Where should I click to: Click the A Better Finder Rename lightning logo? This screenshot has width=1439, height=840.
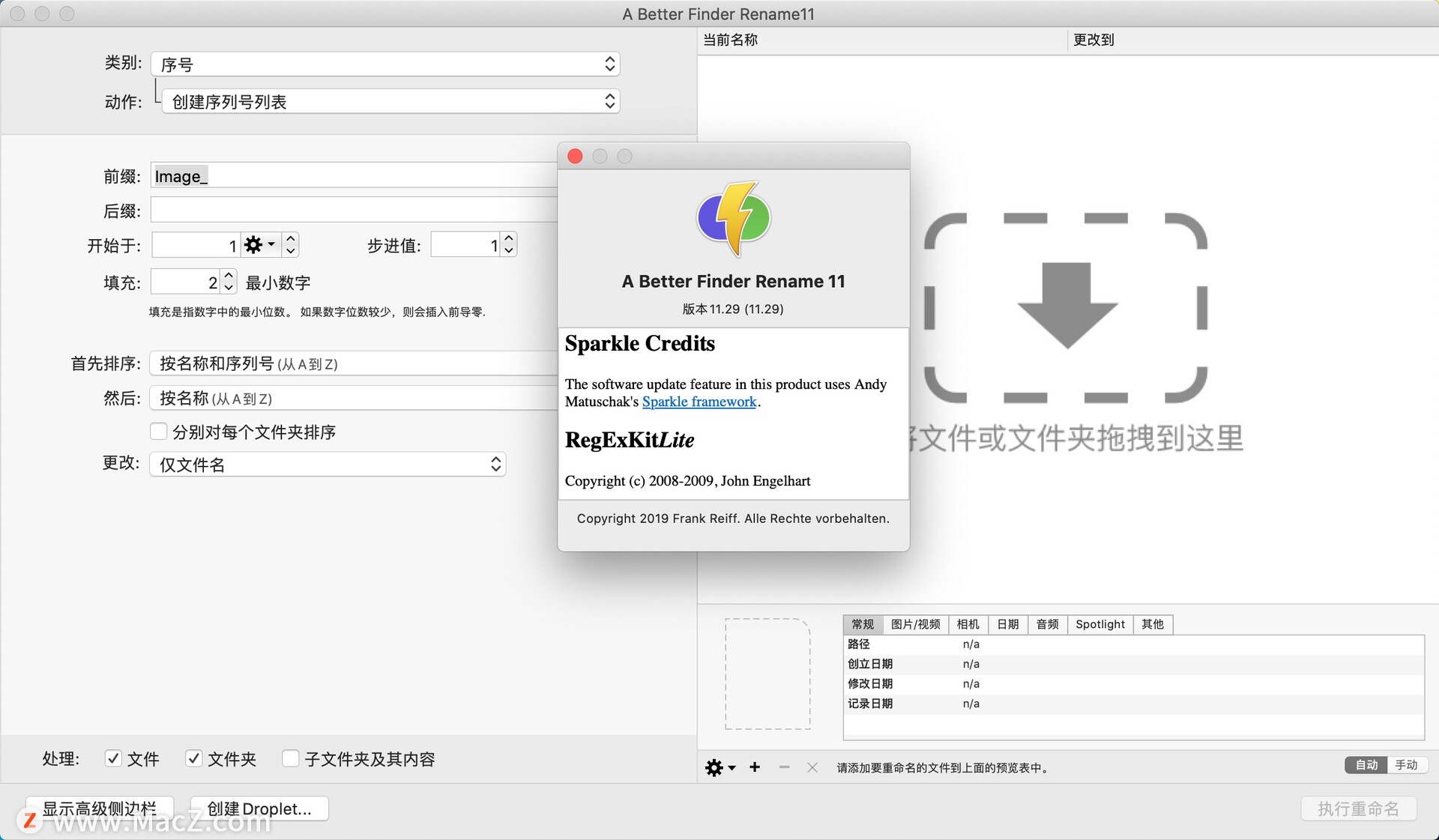[733, 218]
